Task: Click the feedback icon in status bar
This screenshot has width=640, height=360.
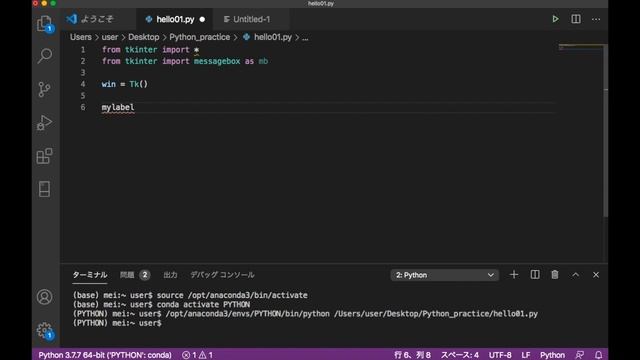Action: point(579,355)
